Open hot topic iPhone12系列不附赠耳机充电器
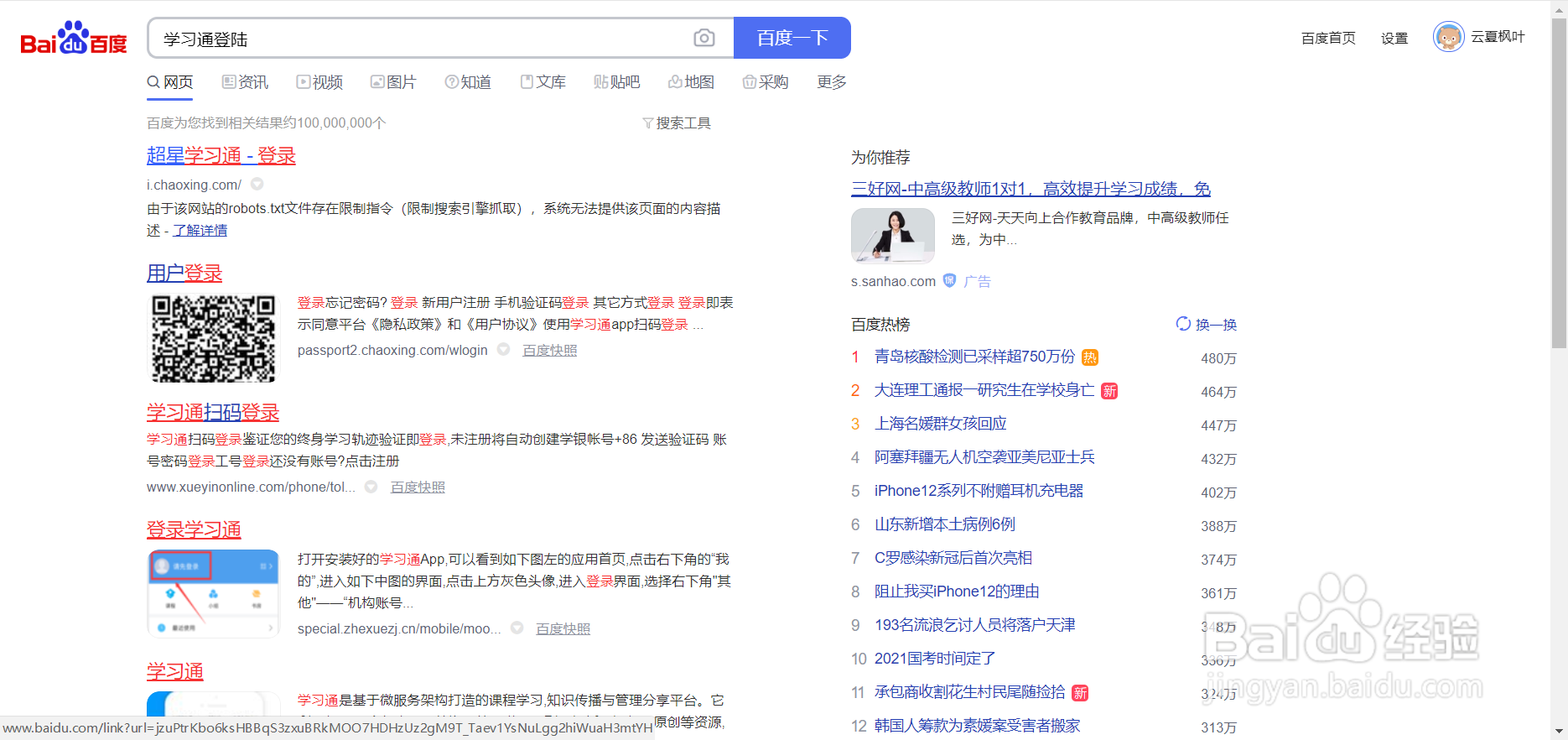 pos(979,491)
